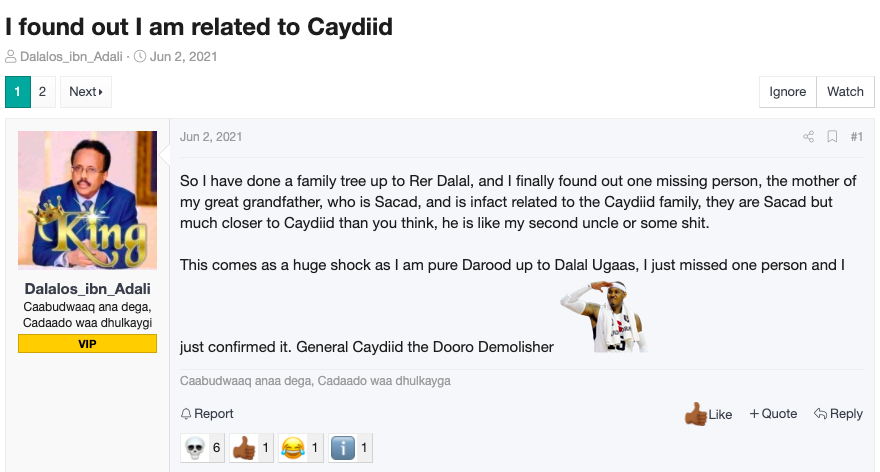Bookmark this post with the bookmark icon

[x=832, y=136]
